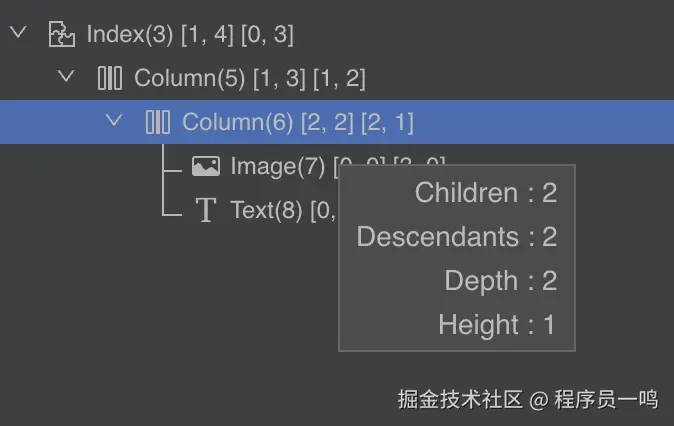Click the "Descendants : 2" tooltip line
Image resolution: width=674 pixels, height=426 pixels.
pyautogui.click(x=457, y=237)
